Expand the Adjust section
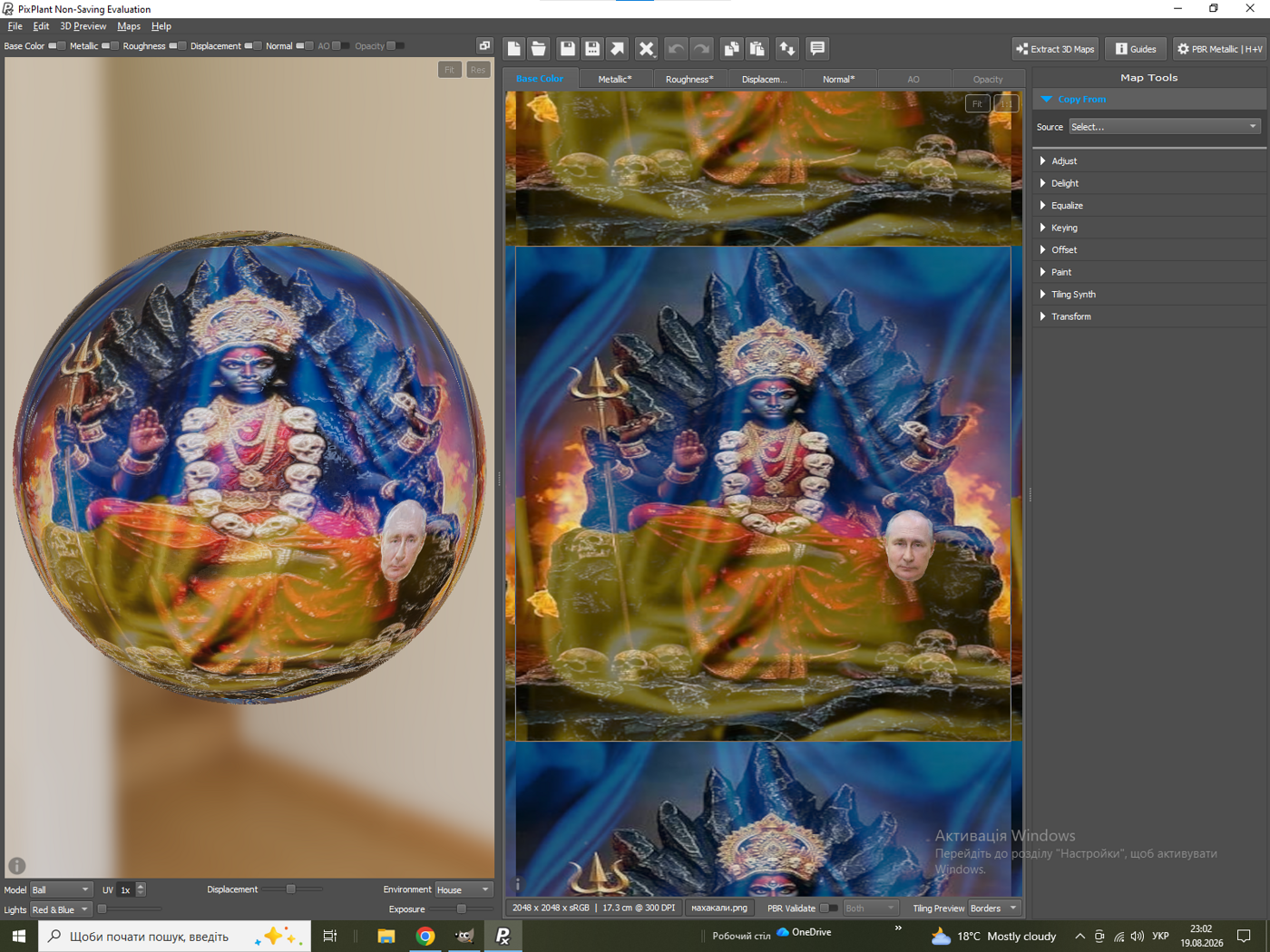The width and height of the screenshot is (1270, 952). point(1149,161)
